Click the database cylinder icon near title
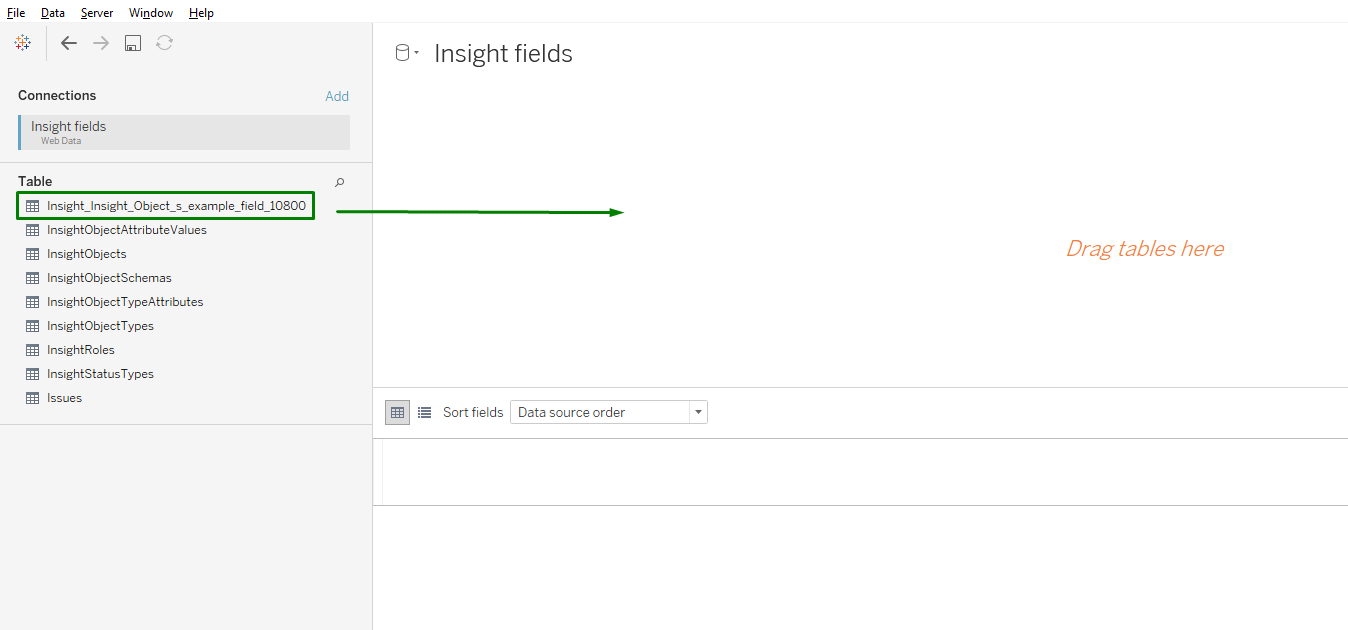Image resolution: width=1348 pixels, height=630 pixels. [402, 53]
